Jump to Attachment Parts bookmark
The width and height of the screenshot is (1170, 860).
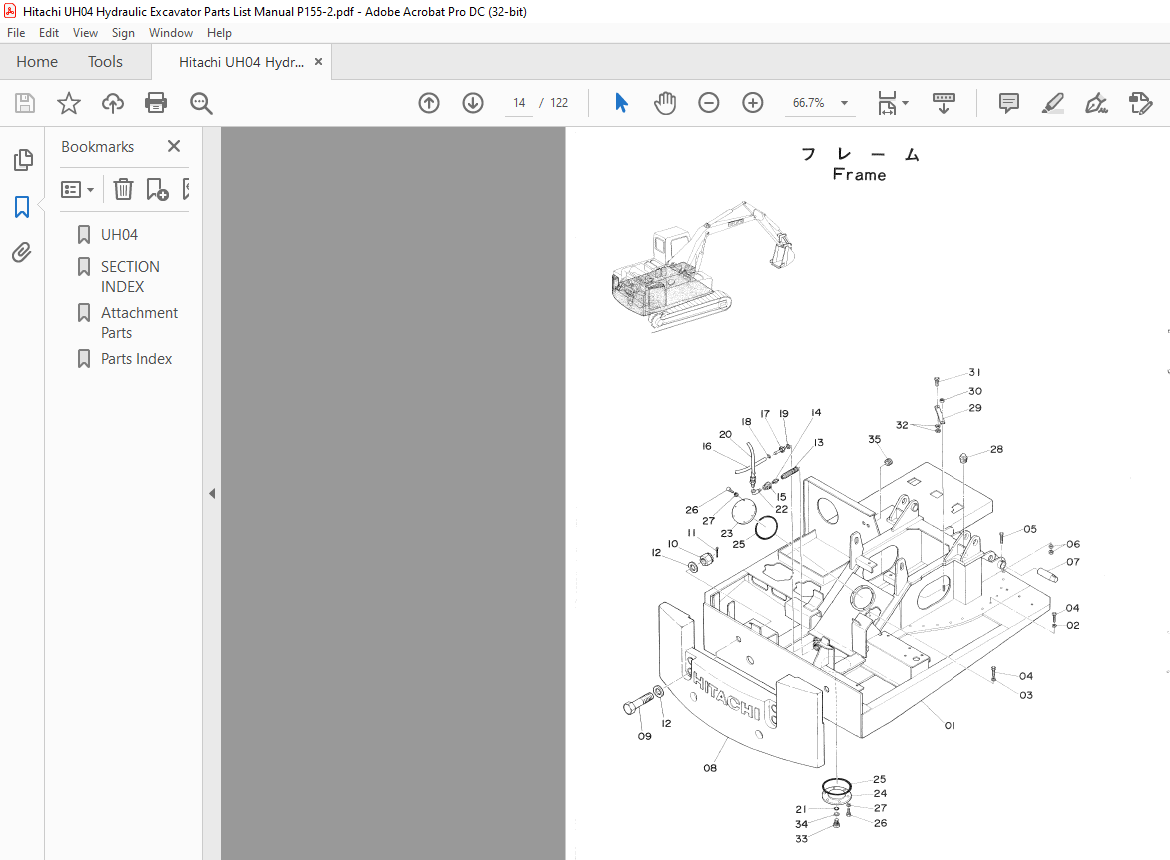point(140,323)
